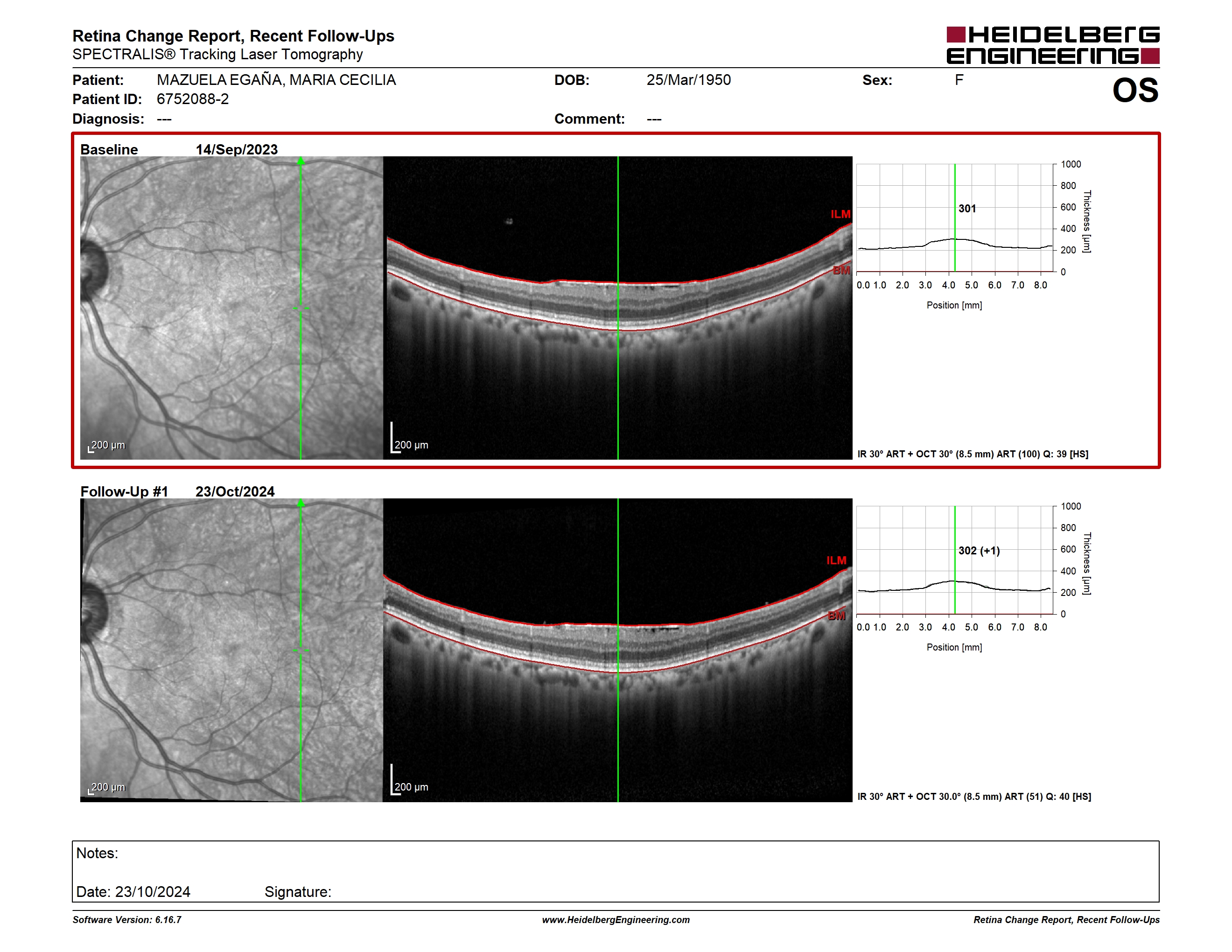The height and width of the screenshot is (952, 1232).
Task: Click the Baseline date 14/Sep/2023
Action: point(236,149)
